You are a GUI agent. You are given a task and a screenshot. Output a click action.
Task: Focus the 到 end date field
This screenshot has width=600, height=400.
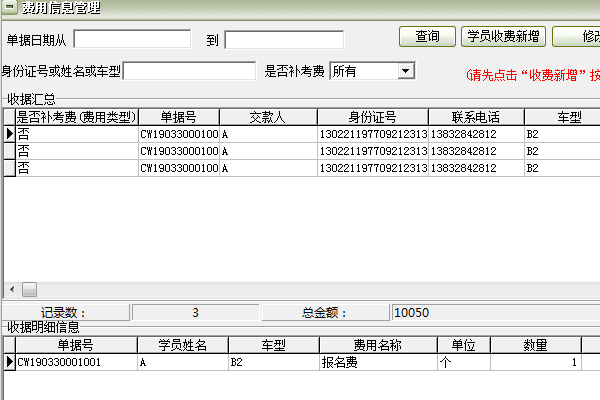point(284,40)
